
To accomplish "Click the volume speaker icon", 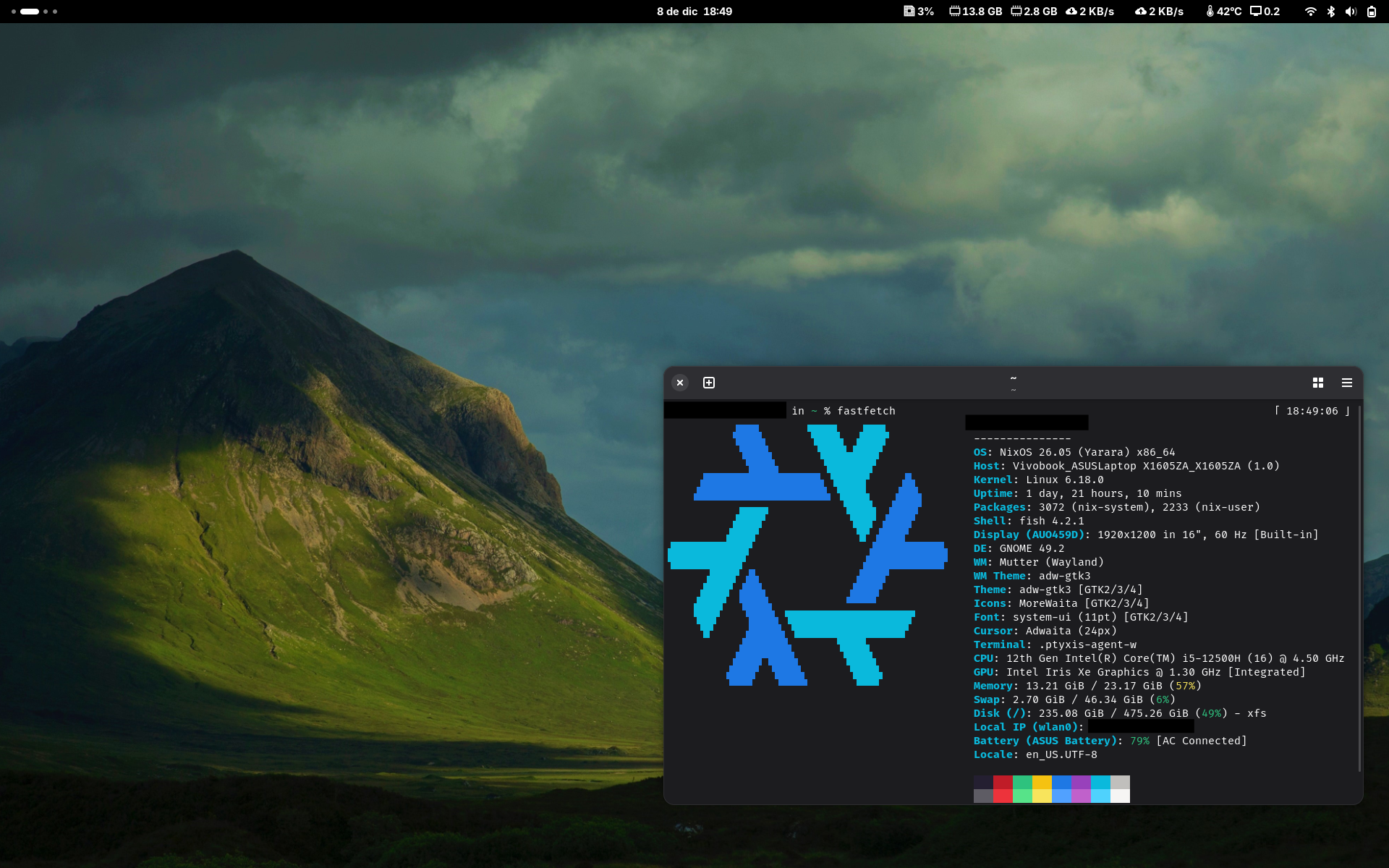I will coord(1351,12).
